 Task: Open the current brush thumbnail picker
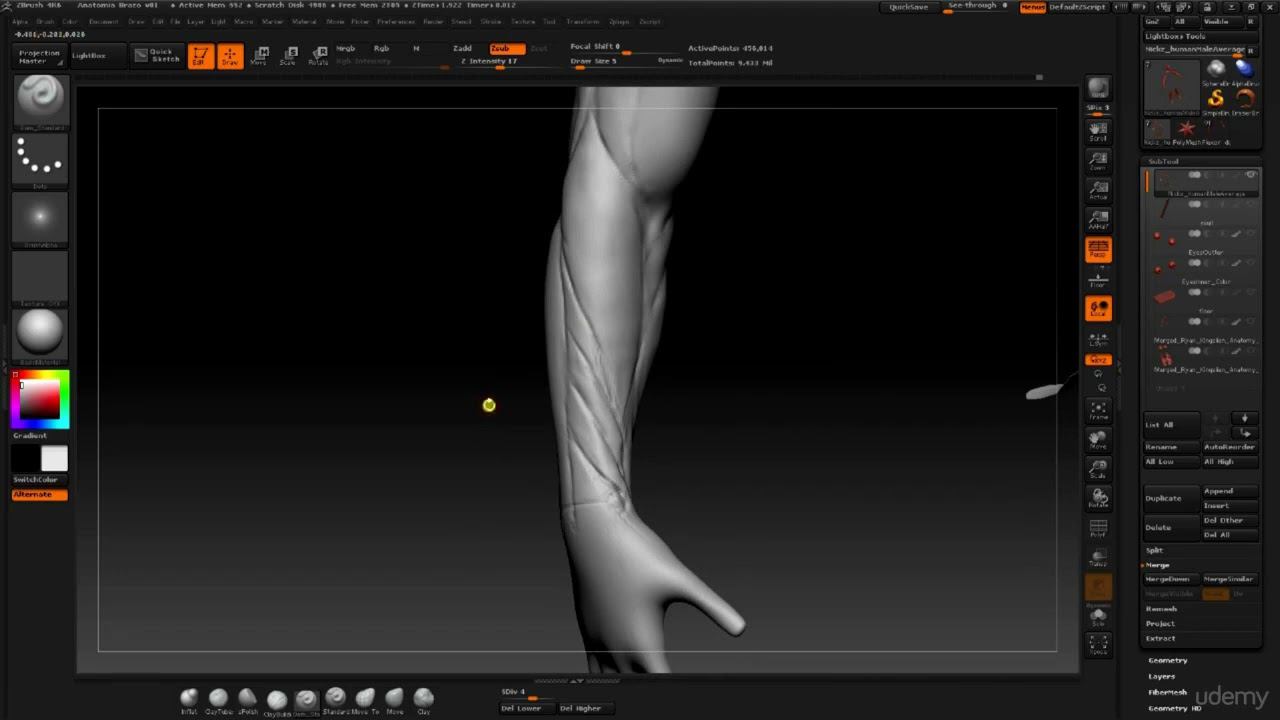(x=41, y=101)
